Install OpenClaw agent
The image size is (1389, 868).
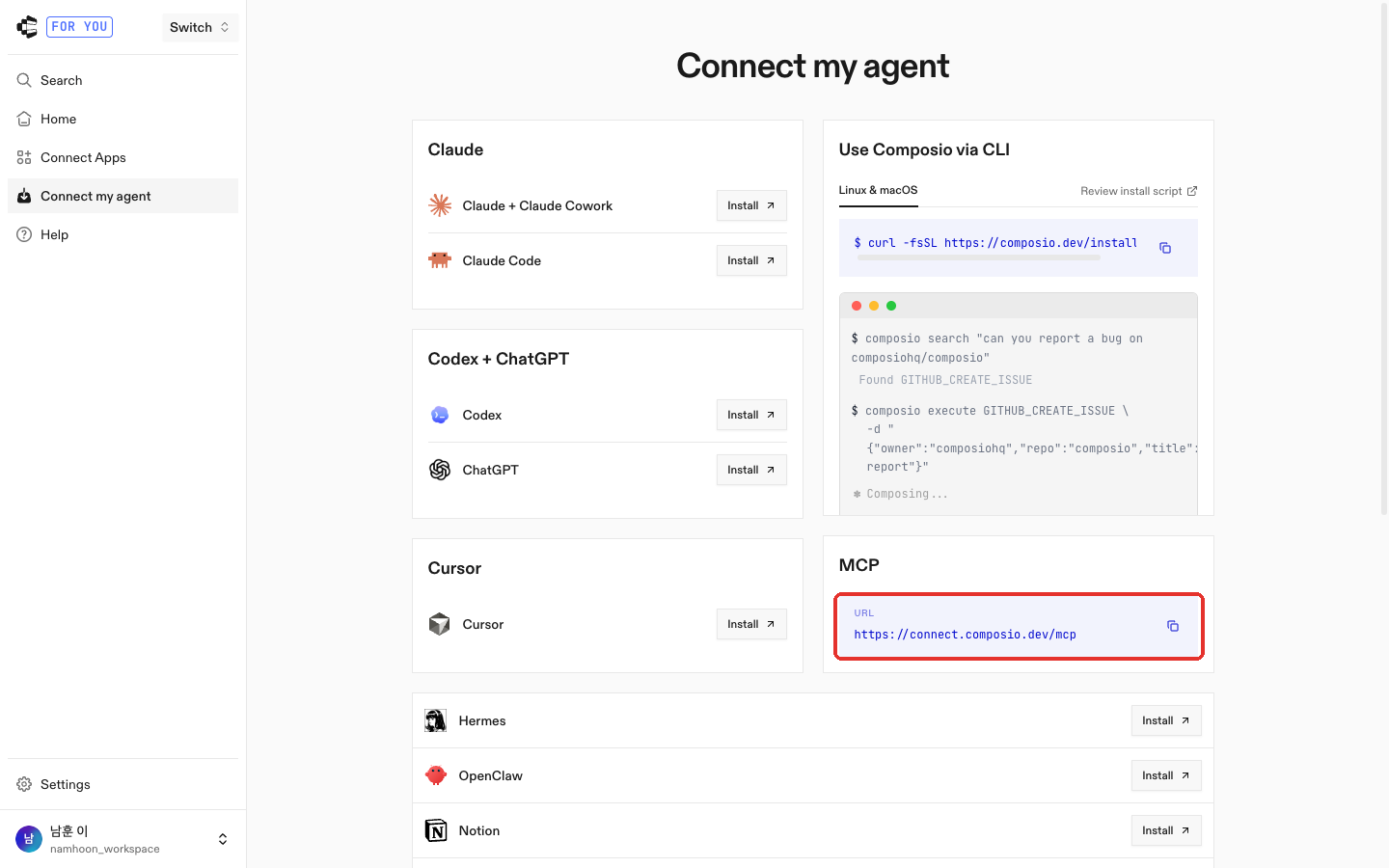(1166, 775)
